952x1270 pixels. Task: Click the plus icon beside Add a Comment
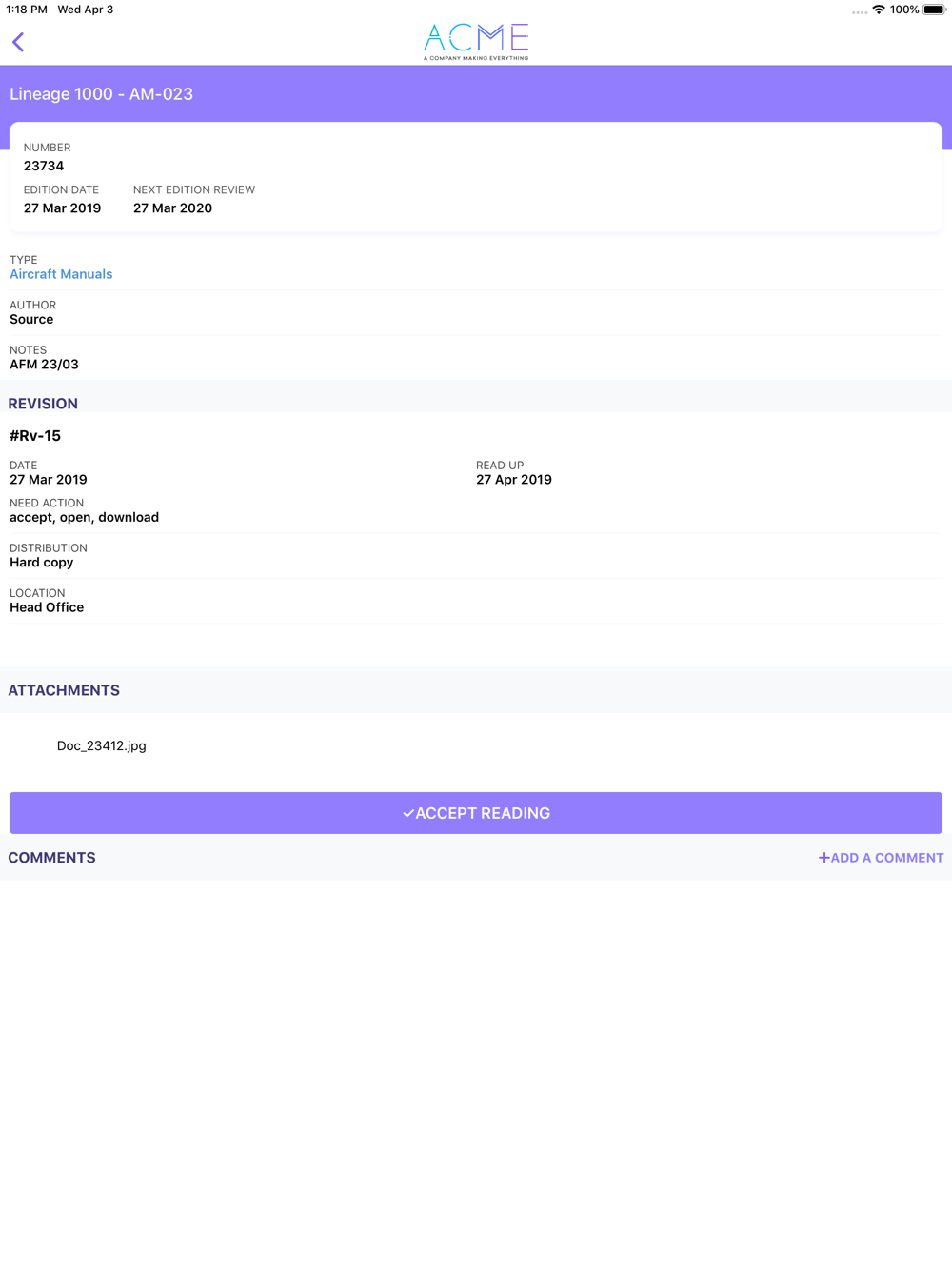(x=823, y=858)
